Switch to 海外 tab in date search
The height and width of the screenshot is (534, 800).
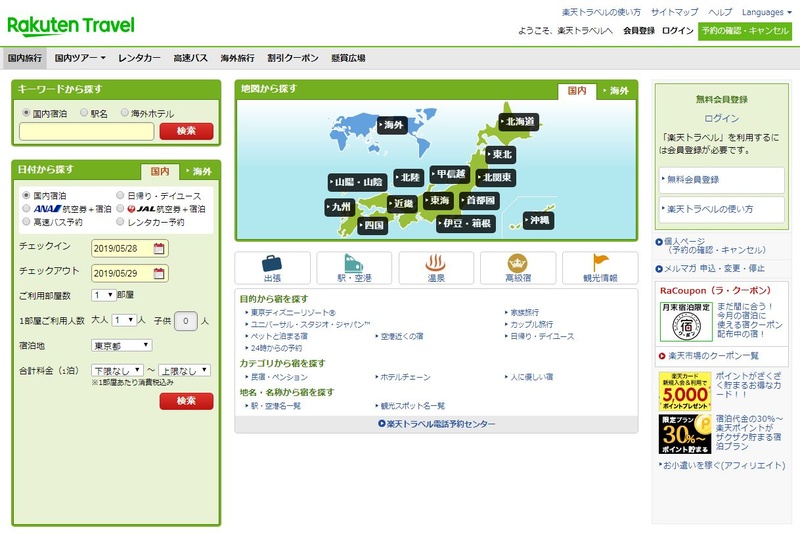(199, 171)
